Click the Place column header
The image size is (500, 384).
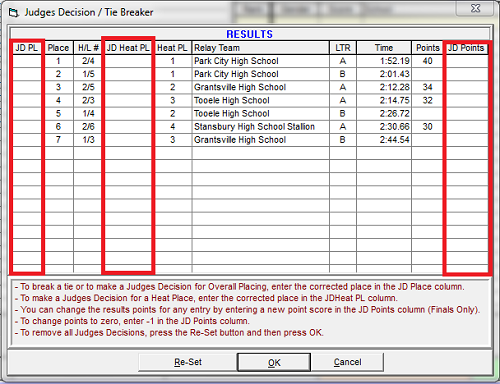(58, 48)
